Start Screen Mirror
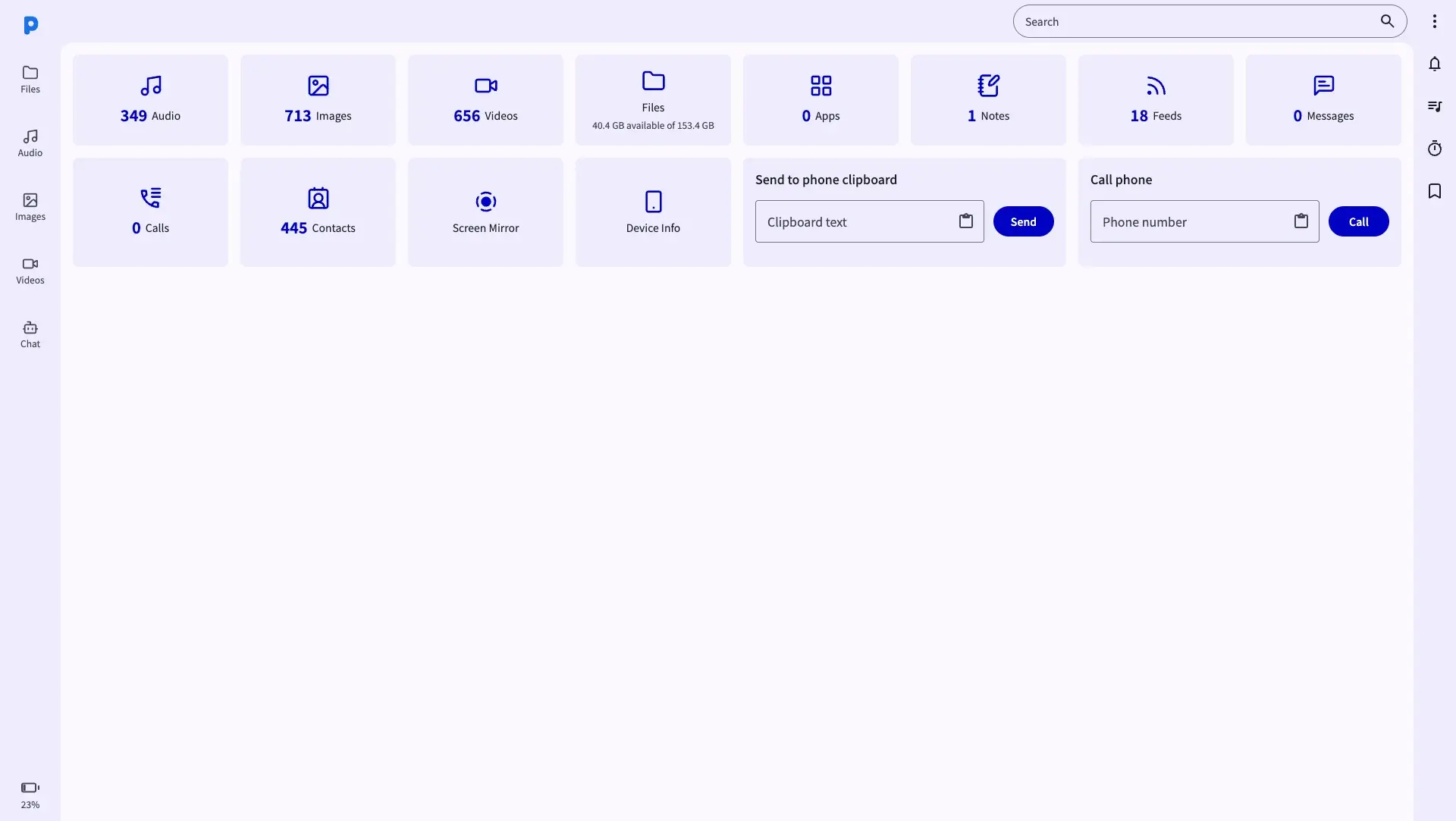Screen dimensions: 1456x821 485,212
